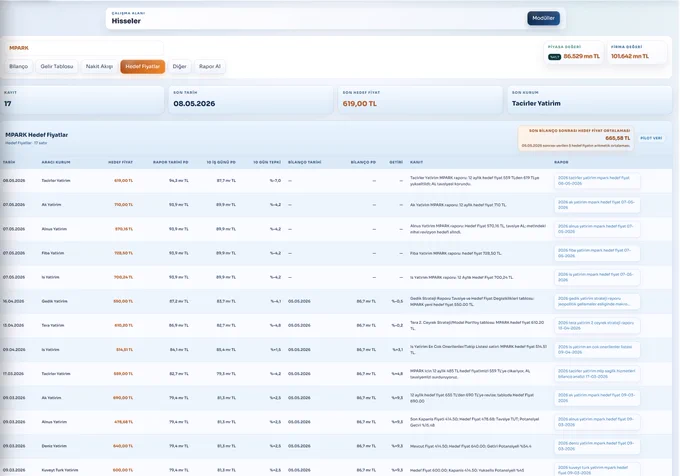Sort by the Aracı Kurum column header
The width and height of the screenshot is (680, 476).
click(x=56, y=162)
